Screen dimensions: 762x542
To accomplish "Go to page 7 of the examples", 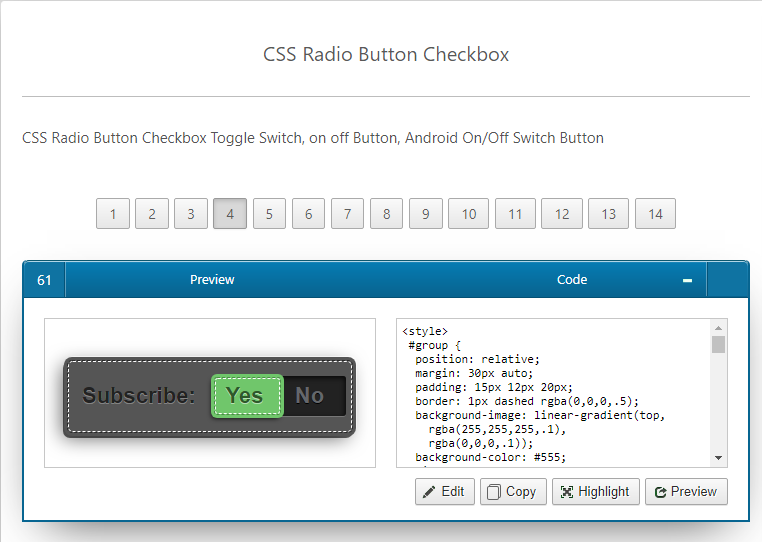I will [347, 213].
